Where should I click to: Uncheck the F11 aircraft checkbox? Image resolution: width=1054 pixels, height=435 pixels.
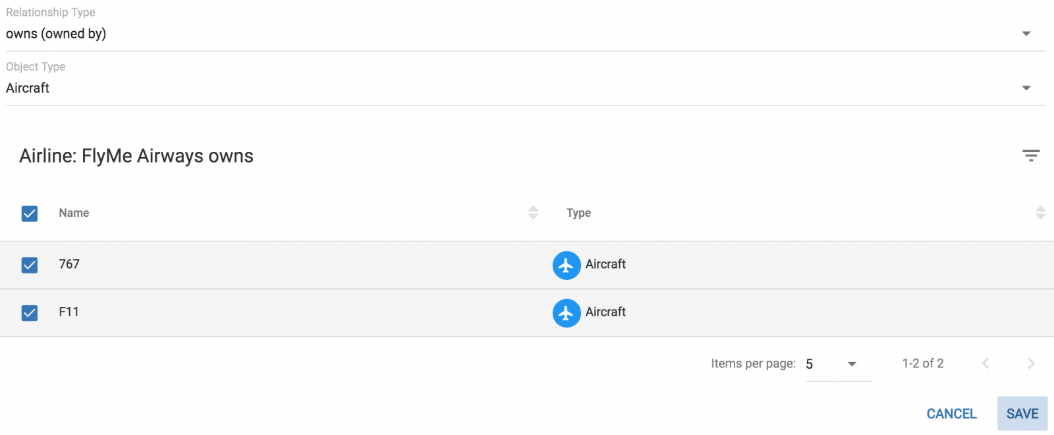coord(30,313)
